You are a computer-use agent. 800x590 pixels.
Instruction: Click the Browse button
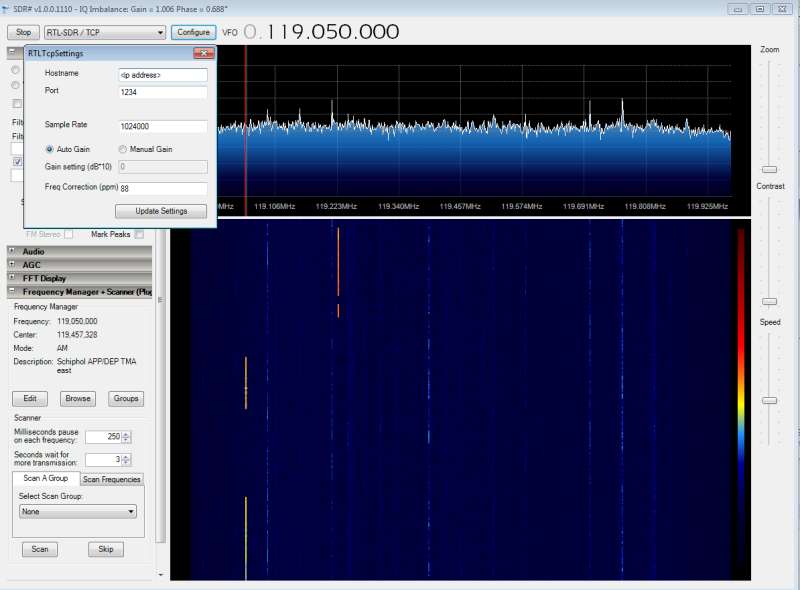click(x=78, y=399)
